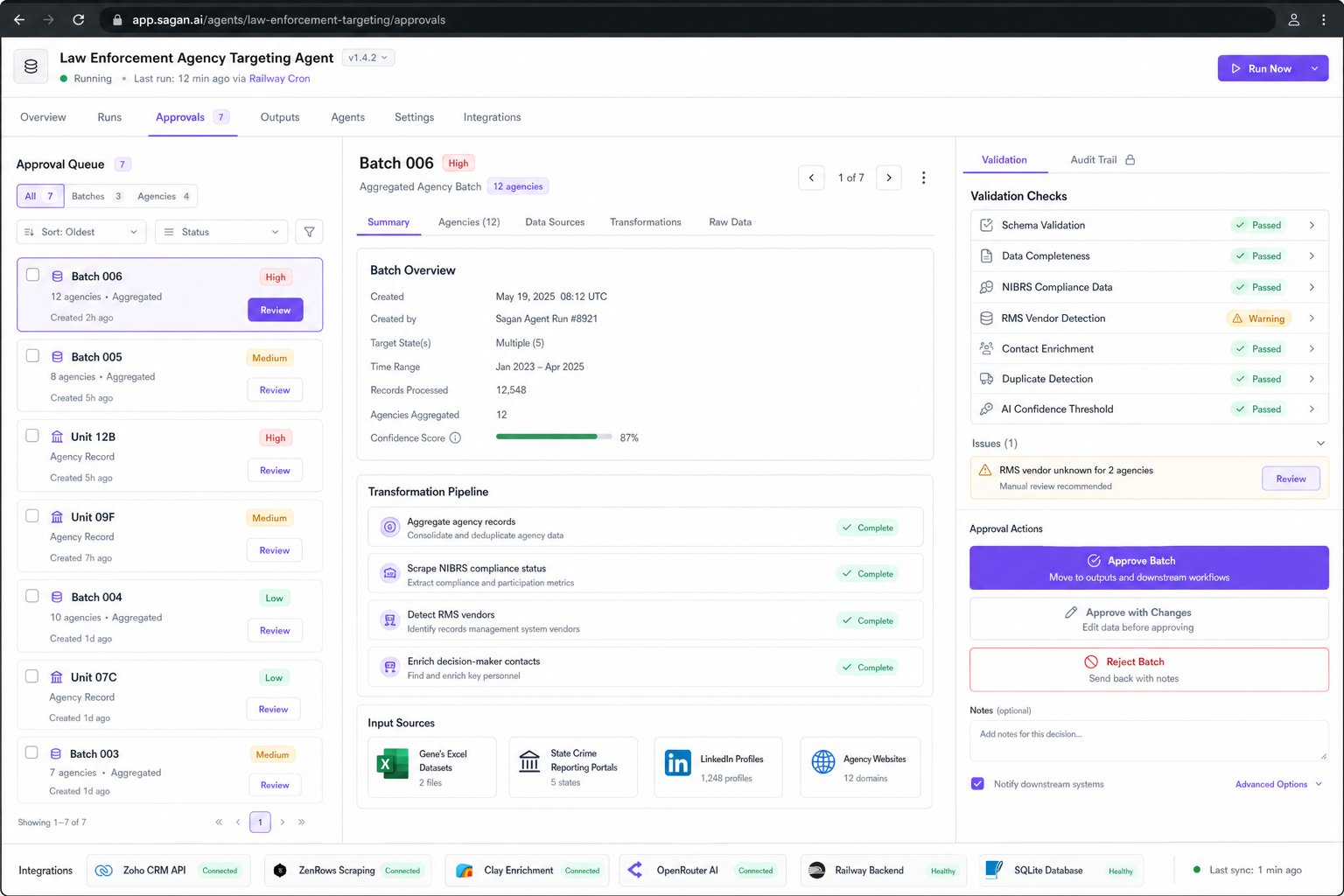Open the Status filter dropdown
The height and width of the screenshot is (896, 1344).
click(221, 232)
